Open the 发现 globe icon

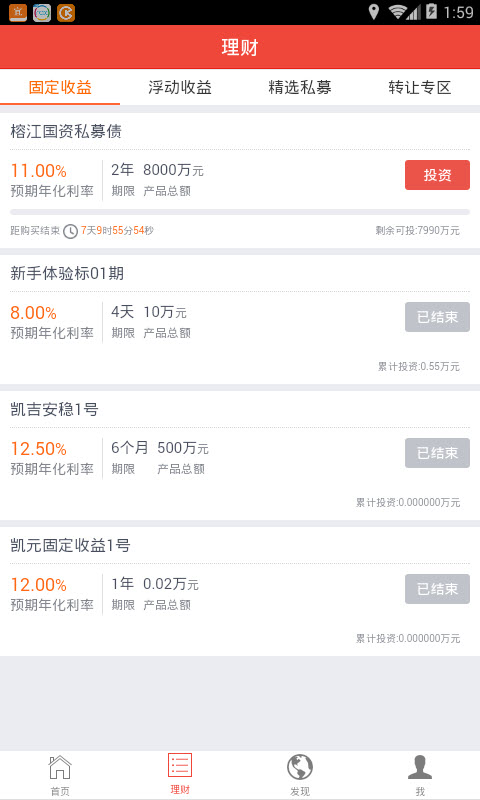point(300,767)
